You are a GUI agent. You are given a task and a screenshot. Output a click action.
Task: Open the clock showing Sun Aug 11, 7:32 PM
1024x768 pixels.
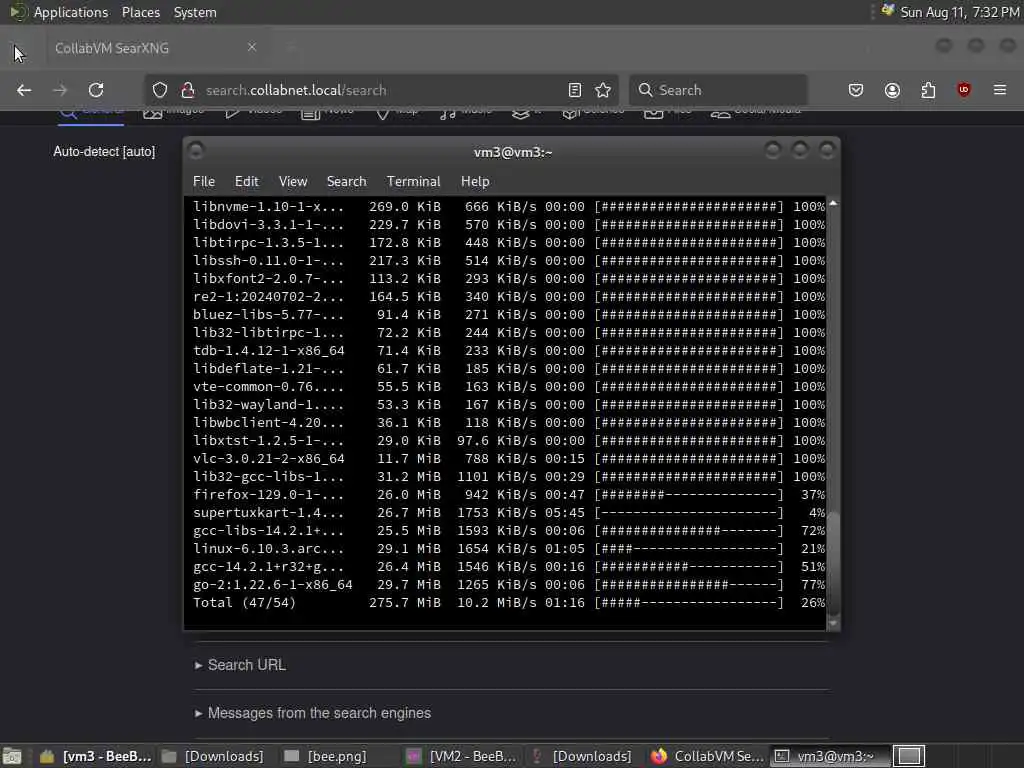click(959, 12)
